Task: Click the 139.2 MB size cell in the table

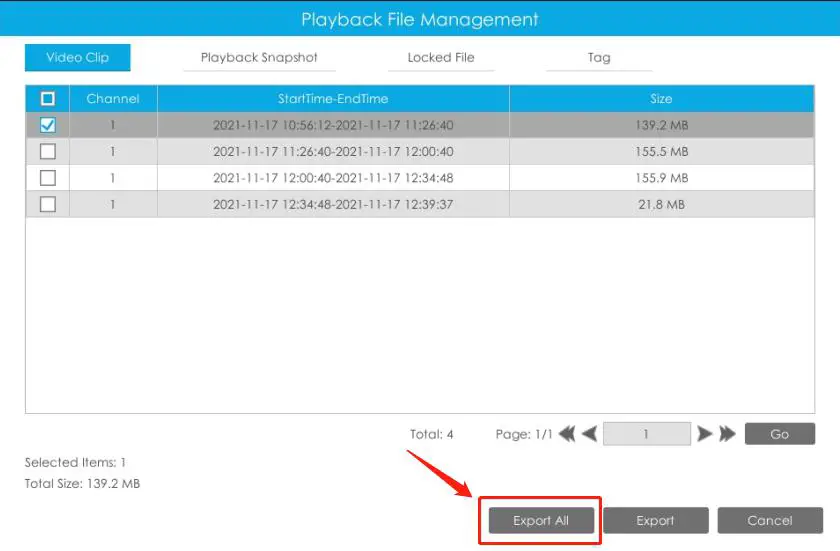Action: [662, 125]
